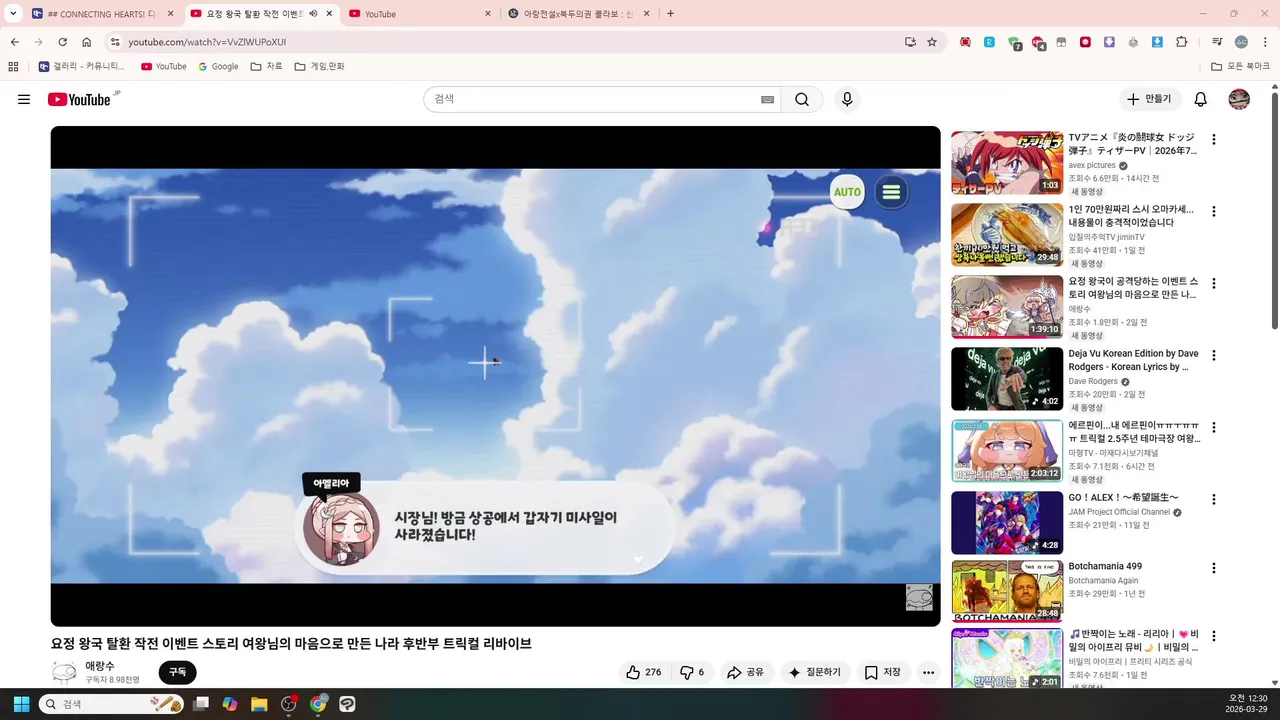Viewport: 1280px width, 720px height.
Task: Open YouTube notifications bell
Action: [1201, 99]
